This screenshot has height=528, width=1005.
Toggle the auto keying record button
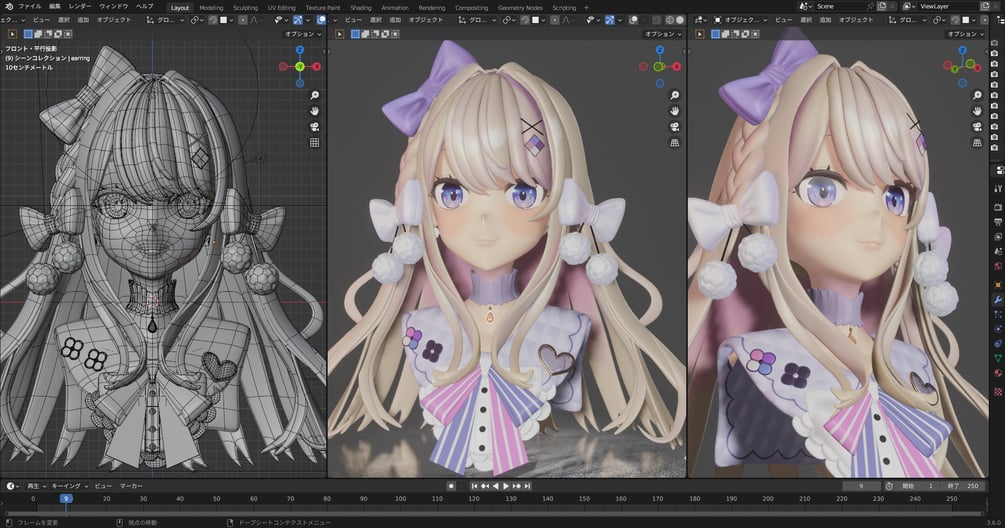pos(451,486)
